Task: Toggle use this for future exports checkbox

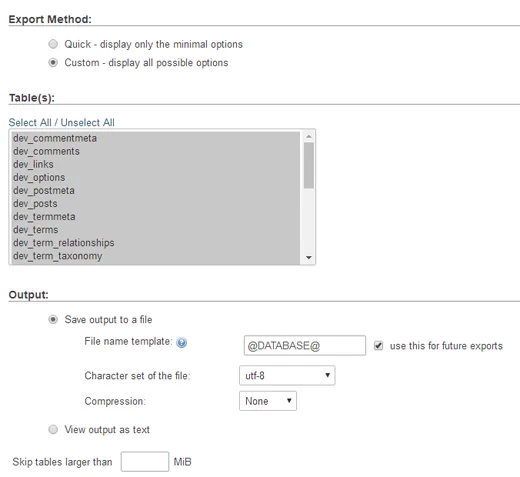Action: (378, 346)
